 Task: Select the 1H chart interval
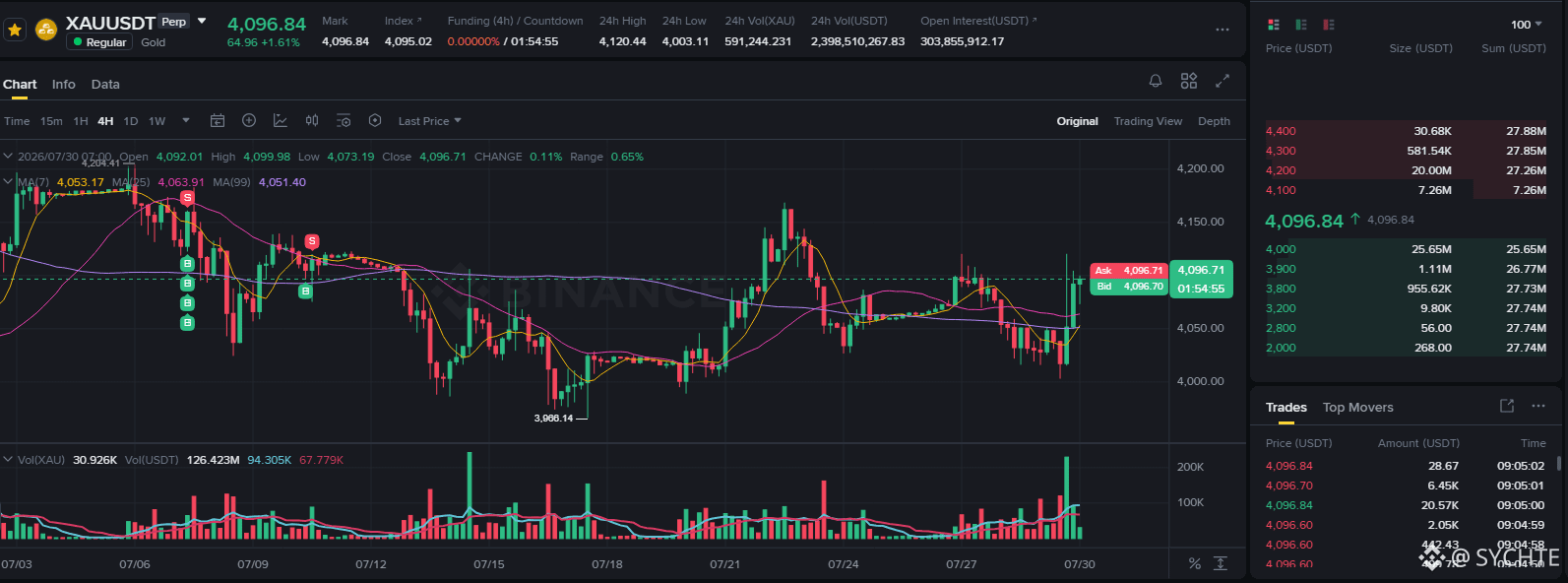(81, 121)
